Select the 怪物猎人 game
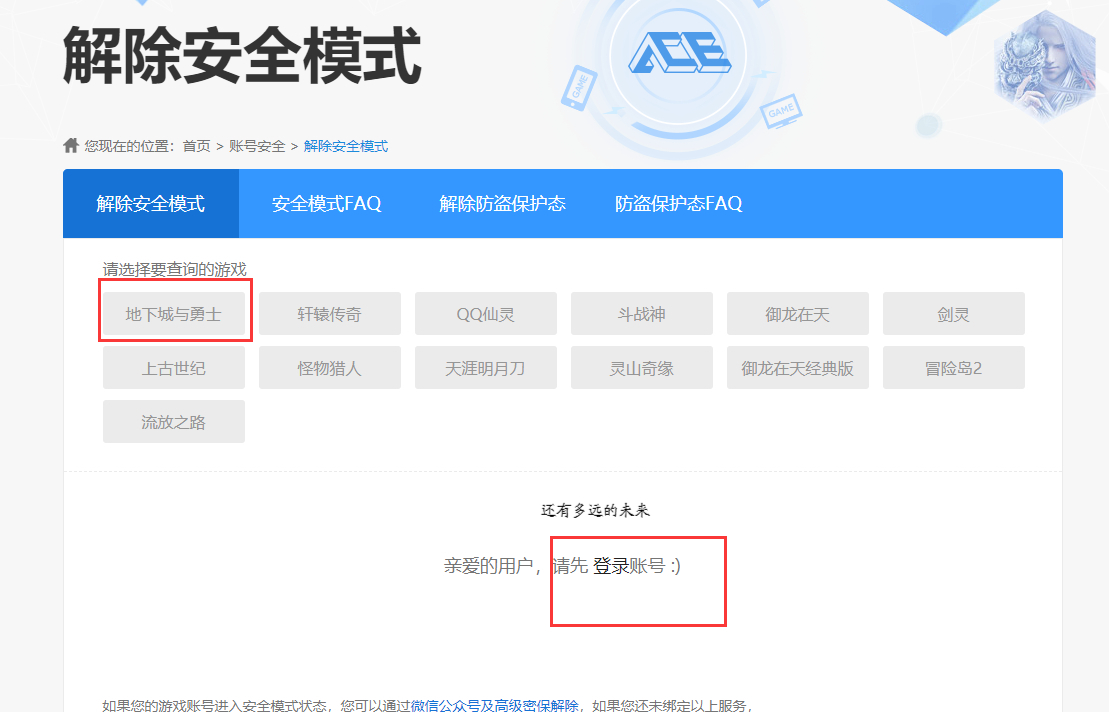 pyautogui.click(x=330, y=367)
